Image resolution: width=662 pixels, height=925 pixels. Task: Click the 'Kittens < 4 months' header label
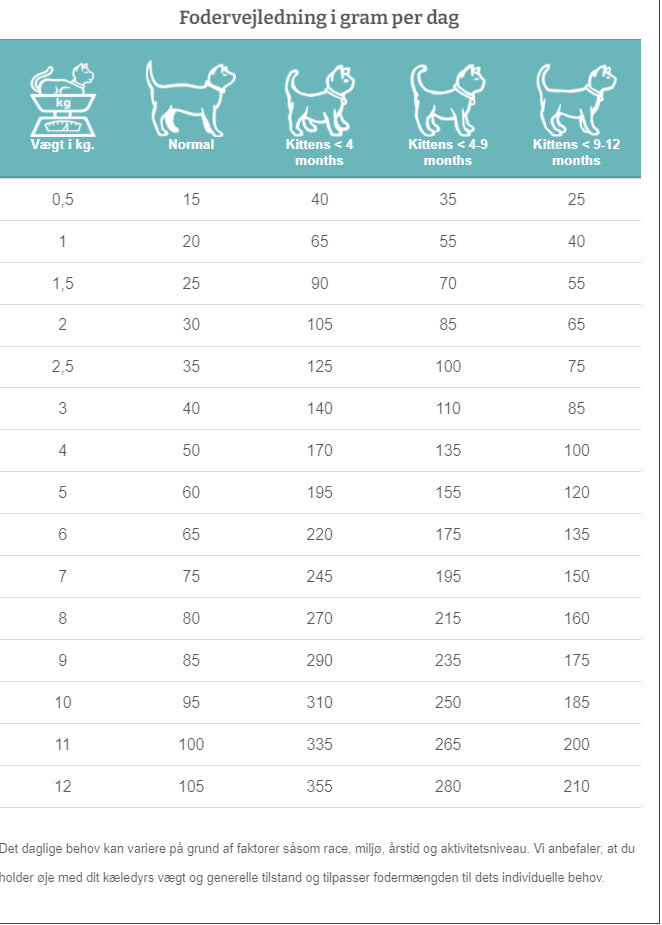tap(319, 152)
